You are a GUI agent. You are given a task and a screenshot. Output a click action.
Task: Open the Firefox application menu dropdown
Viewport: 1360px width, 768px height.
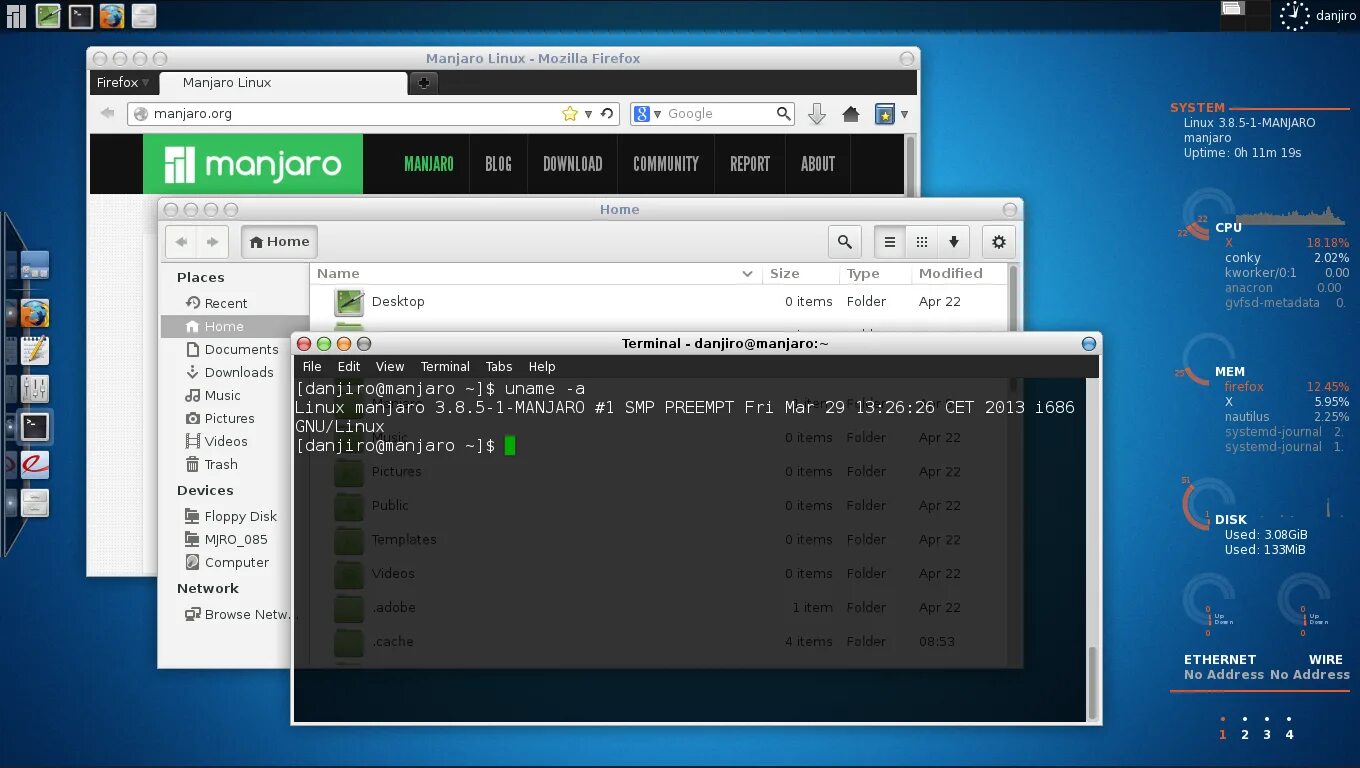pos(122,82)
